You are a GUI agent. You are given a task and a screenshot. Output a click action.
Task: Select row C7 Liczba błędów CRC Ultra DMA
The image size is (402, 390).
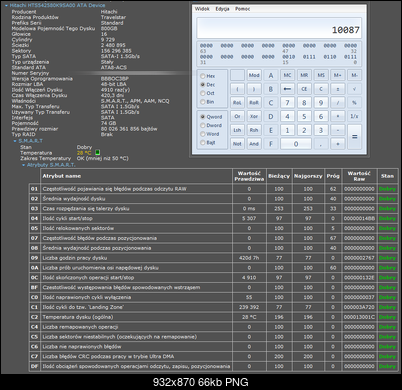(x=213, y=356)
